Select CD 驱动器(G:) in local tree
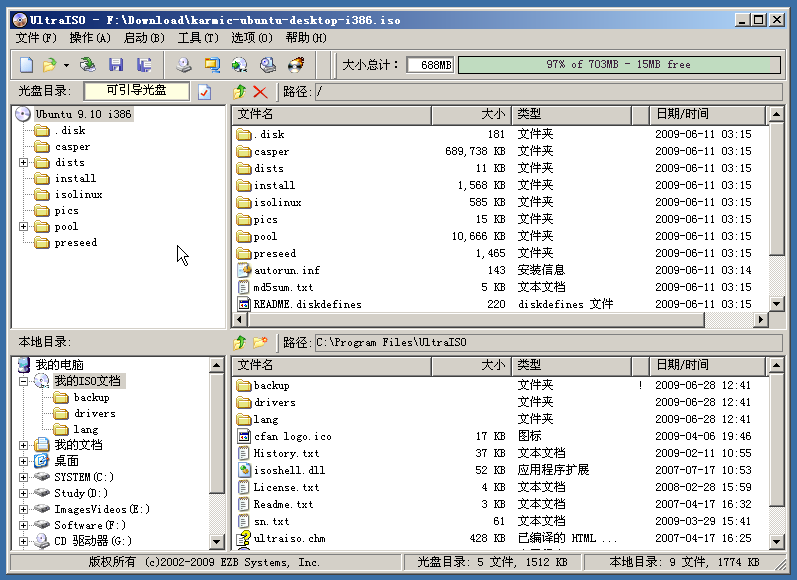The height and width of the screenshot is (580, 797). point(93,541)
